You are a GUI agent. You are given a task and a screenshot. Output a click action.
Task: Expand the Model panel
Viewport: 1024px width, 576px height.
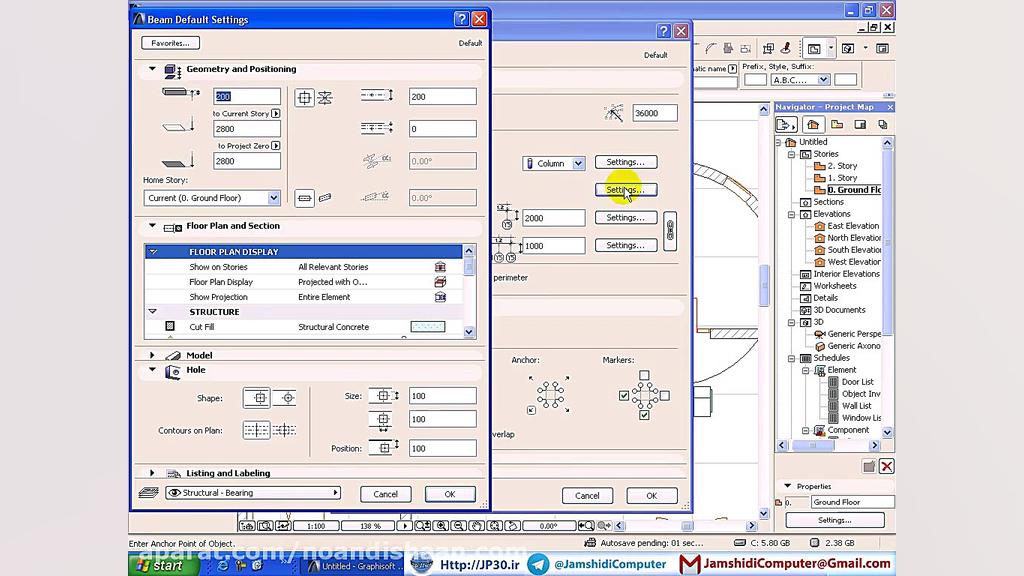(x=152, y=355)
